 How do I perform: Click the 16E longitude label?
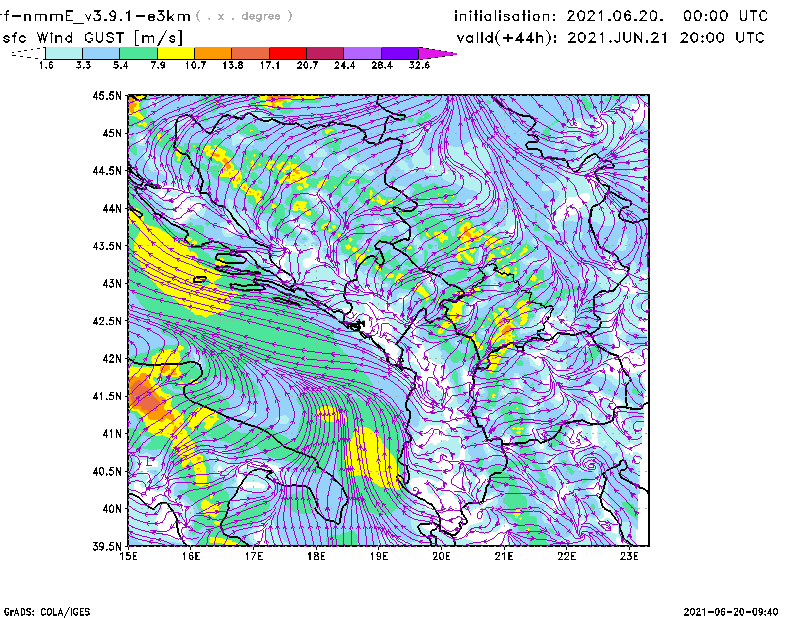click(191, 556)
